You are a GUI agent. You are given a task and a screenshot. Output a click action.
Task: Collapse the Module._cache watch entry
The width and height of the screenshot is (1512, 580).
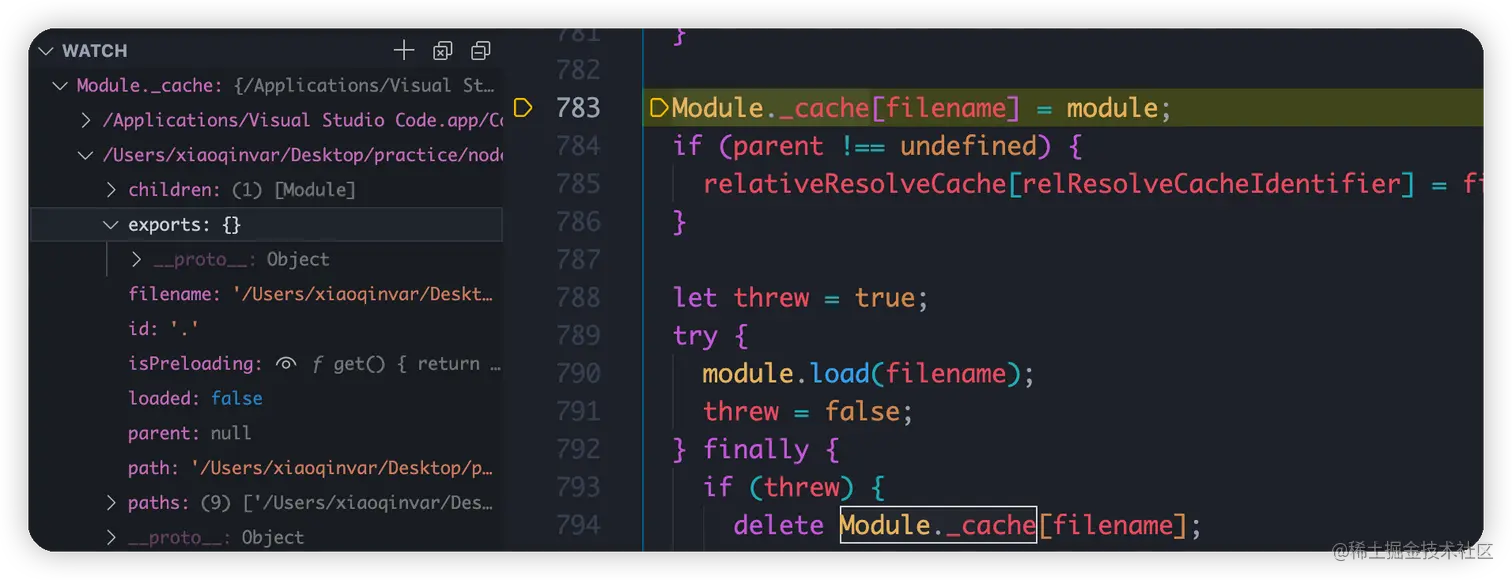pos(60,86)
